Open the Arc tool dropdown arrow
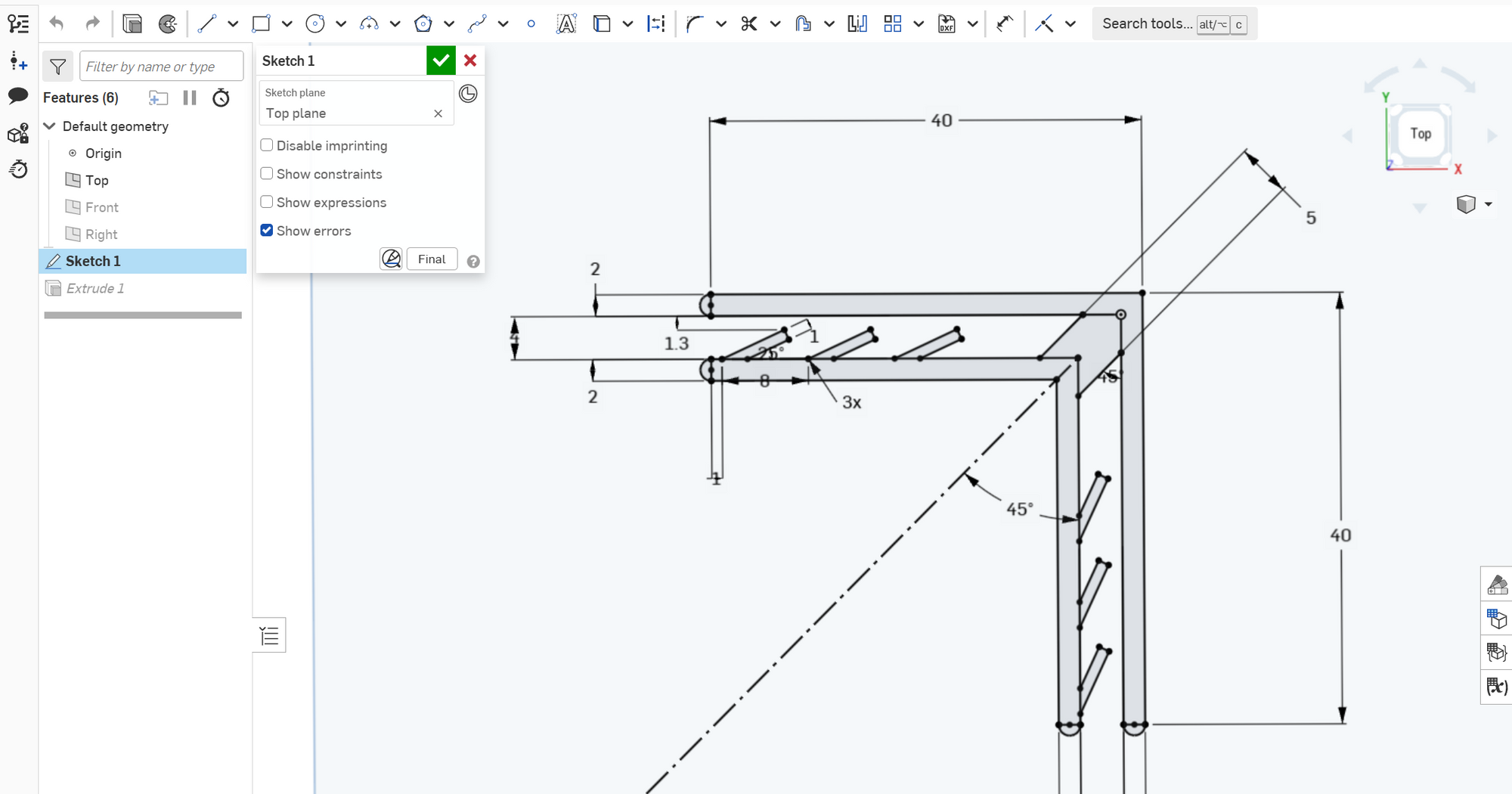The image size is (1512, 794). point(395,24)
